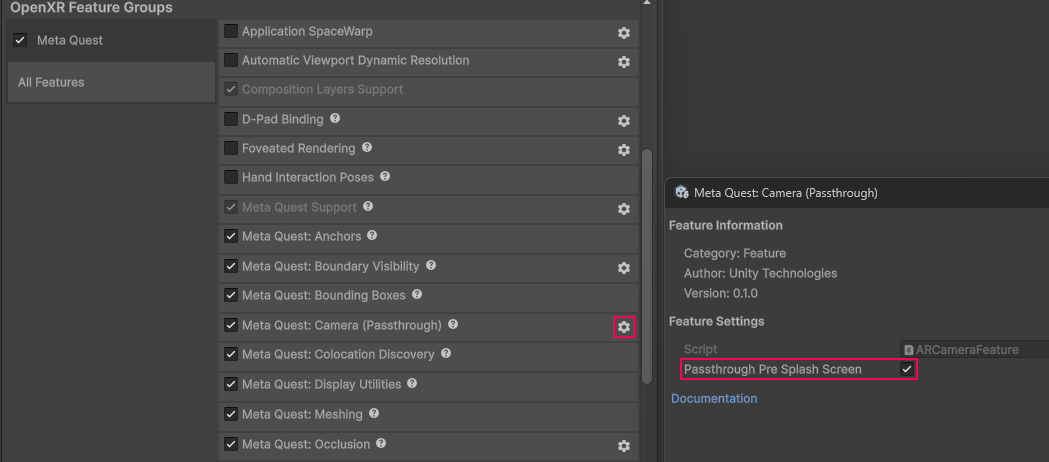The width and height of the screenshot is (1049, 462).
Task: Click the D-Pad Binding gear icon
Action: pos(624,121)
